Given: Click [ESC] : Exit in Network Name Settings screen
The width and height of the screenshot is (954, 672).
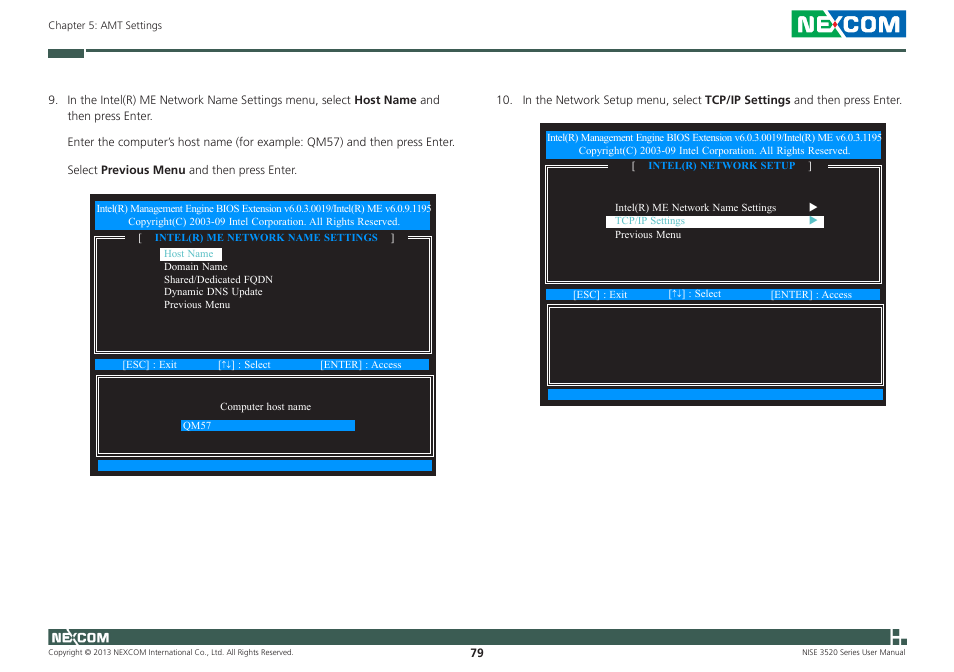Looking at the screenshot, I should click(150, 365).
